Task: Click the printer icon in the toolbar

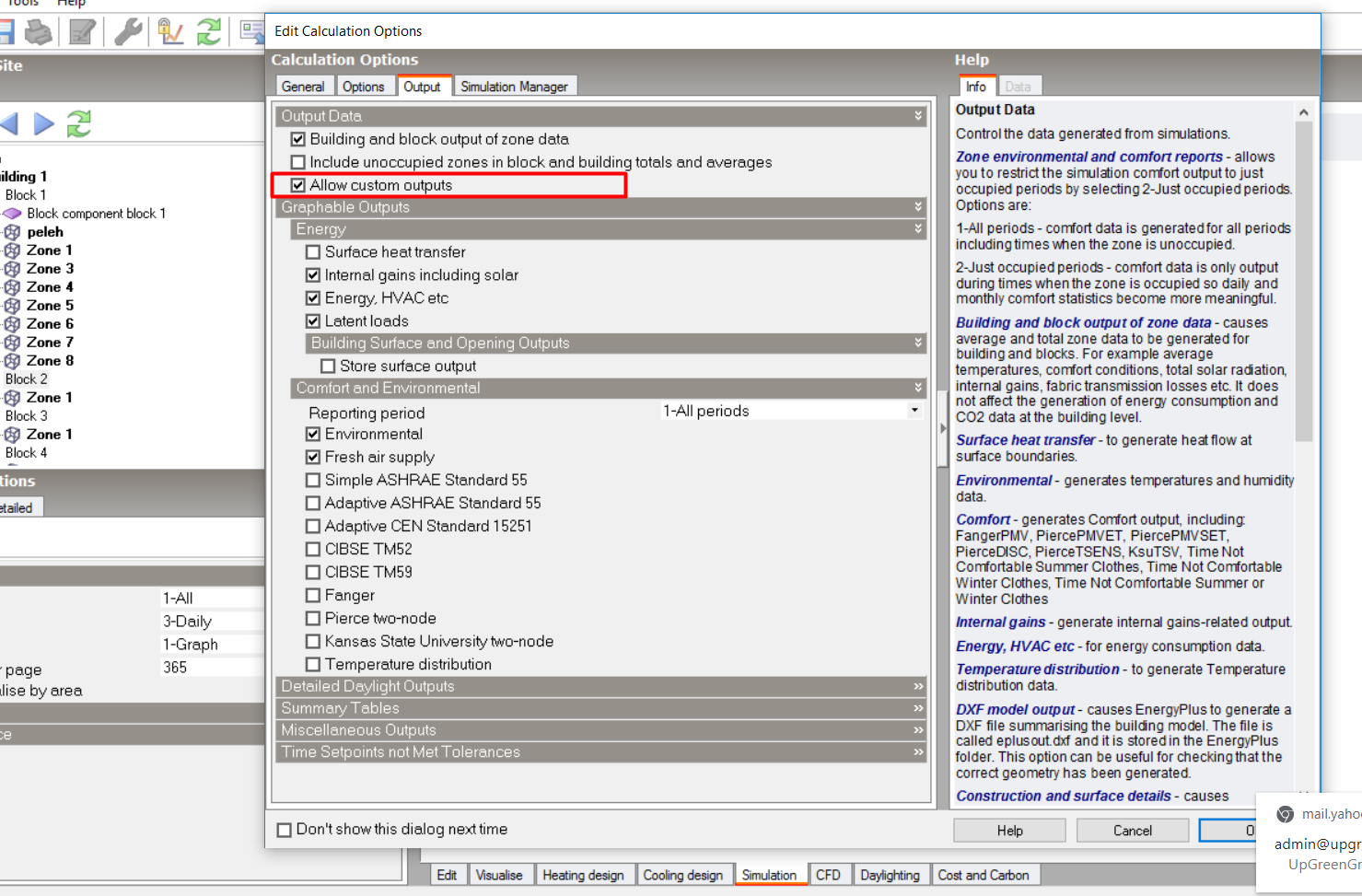Action: tap(39, 32)
